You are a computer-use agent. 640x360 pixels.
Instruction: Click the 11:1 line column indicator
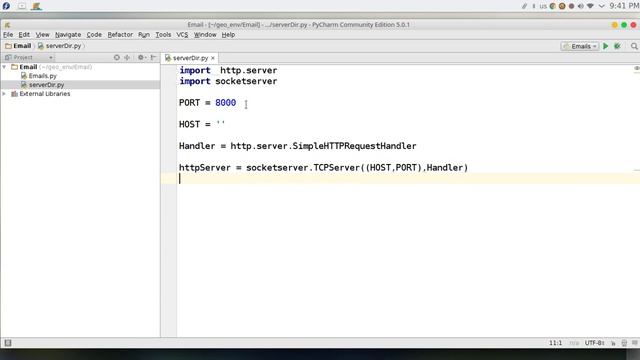click(555, 343)
